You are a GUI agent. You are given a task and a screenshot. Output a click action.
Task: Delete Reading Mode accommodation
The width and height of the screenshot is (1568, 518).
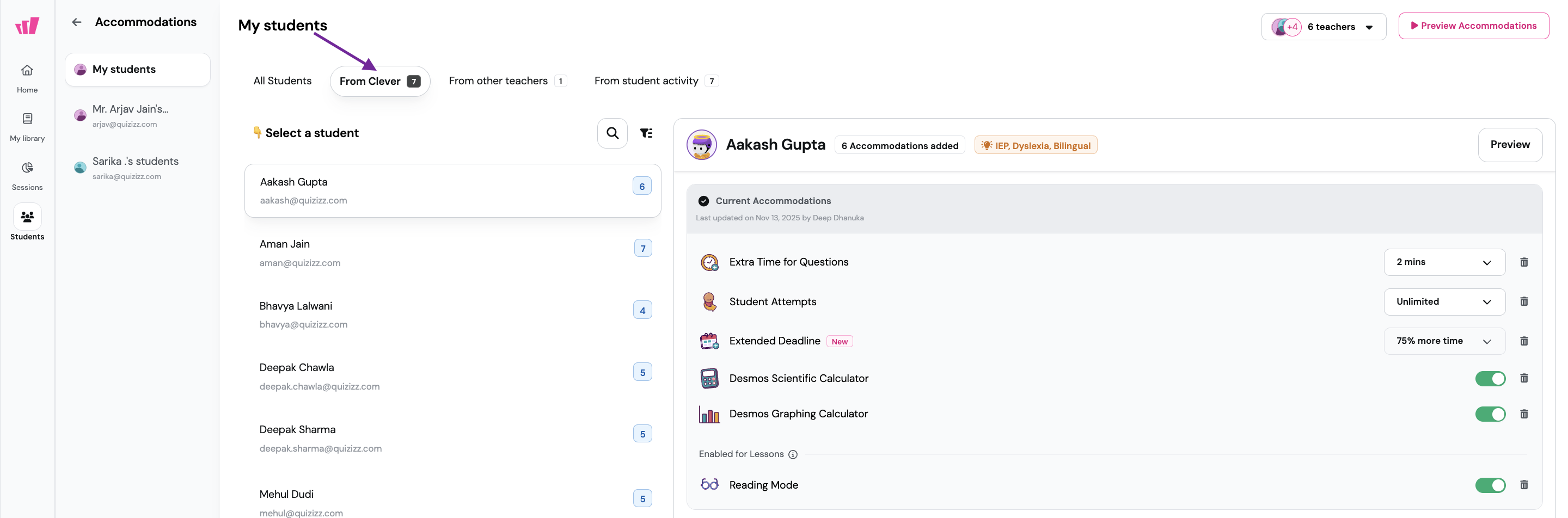point(1524,485)
